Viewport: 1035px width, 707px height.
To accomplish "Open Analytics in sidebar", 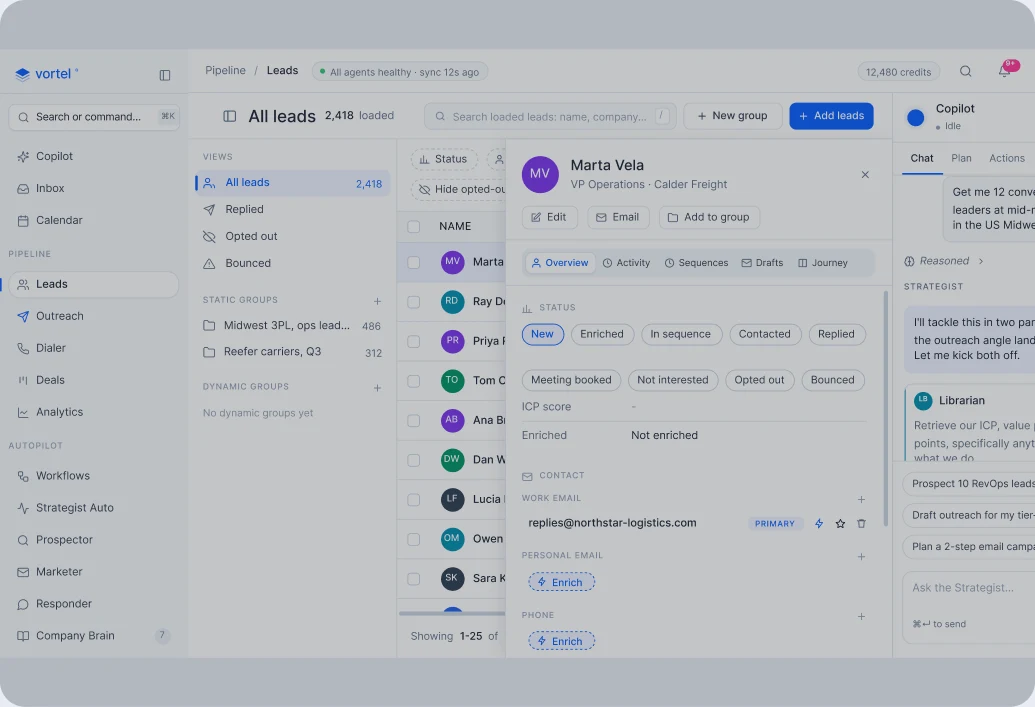I will (94, 412).
